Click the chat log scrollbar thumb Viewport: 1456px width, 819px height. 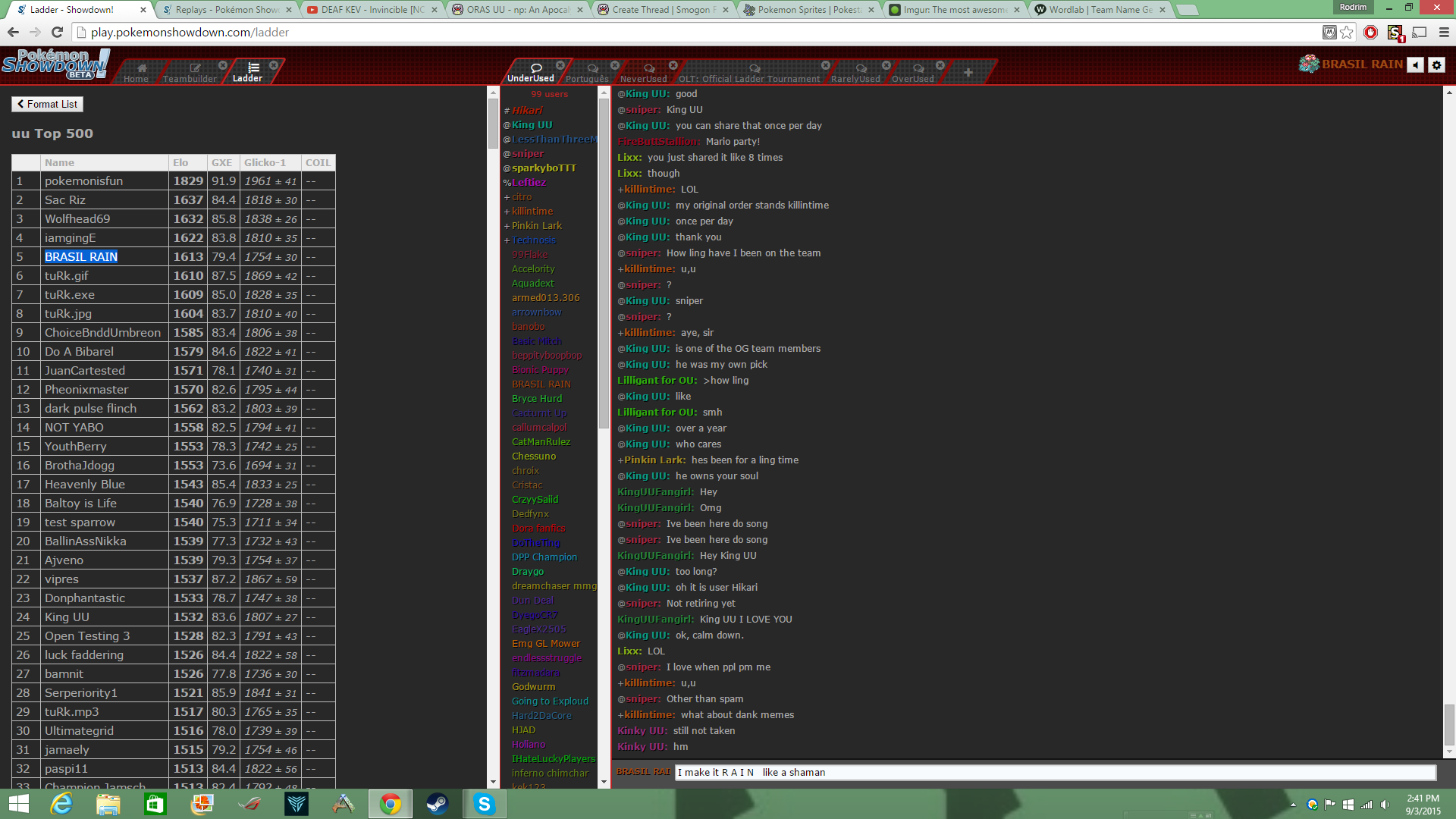point(1449,724)
